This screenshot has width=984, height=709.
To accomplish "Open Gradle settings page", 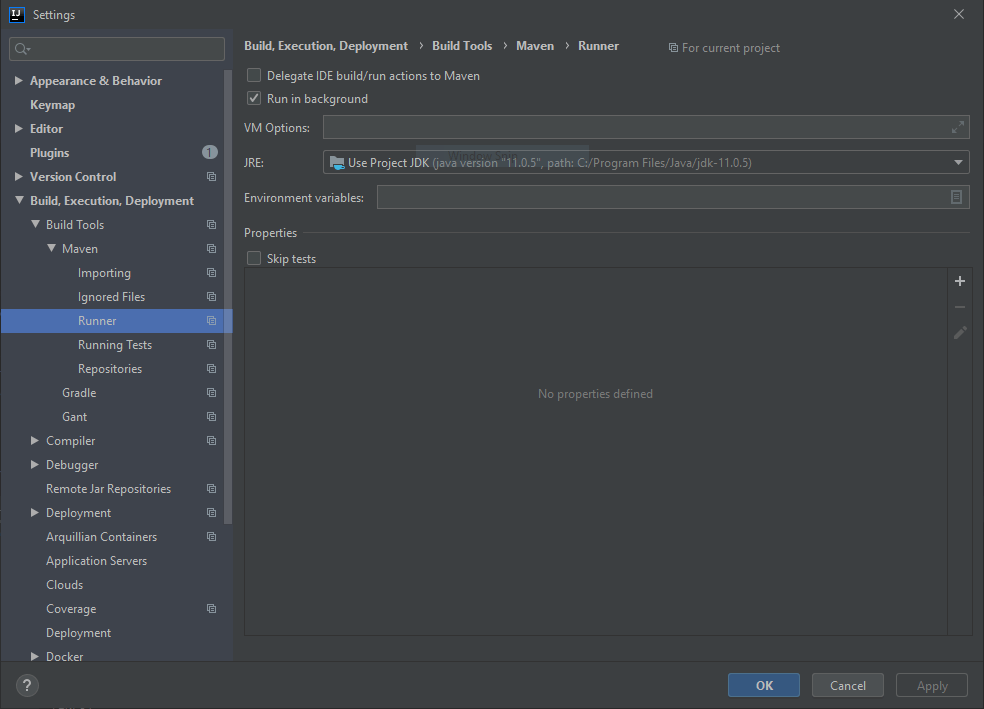I will pos(79,393).
